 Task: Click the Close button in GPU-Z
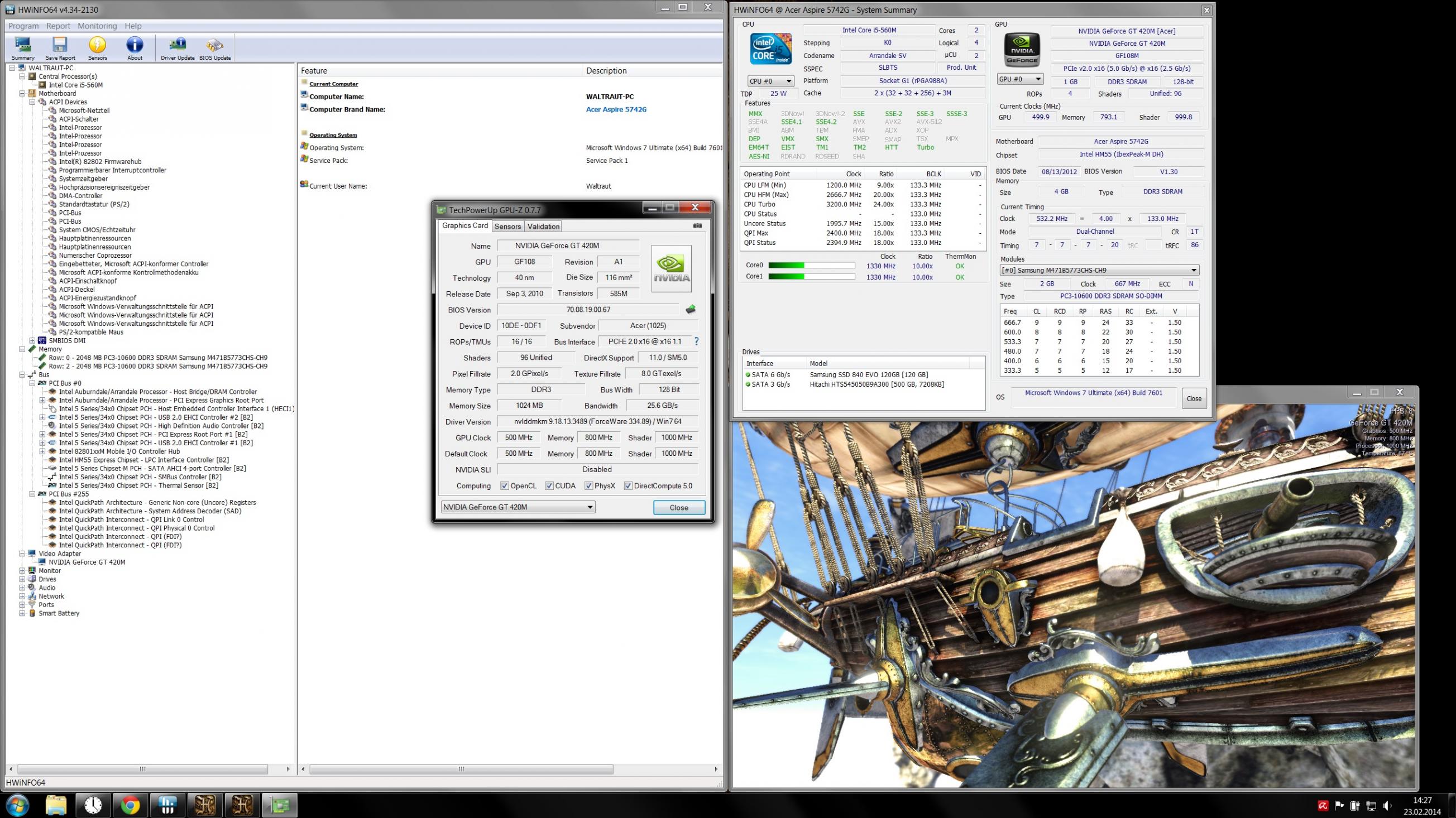coord(678,507)
